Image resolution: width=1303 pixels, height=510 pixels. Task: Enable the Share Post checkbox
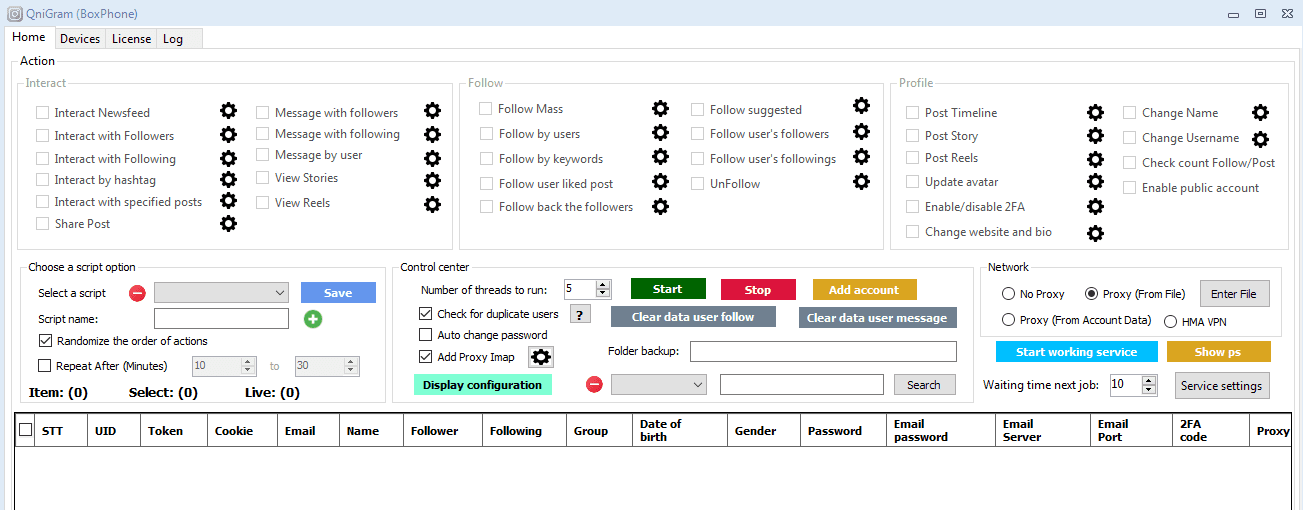tap(43, 224)
